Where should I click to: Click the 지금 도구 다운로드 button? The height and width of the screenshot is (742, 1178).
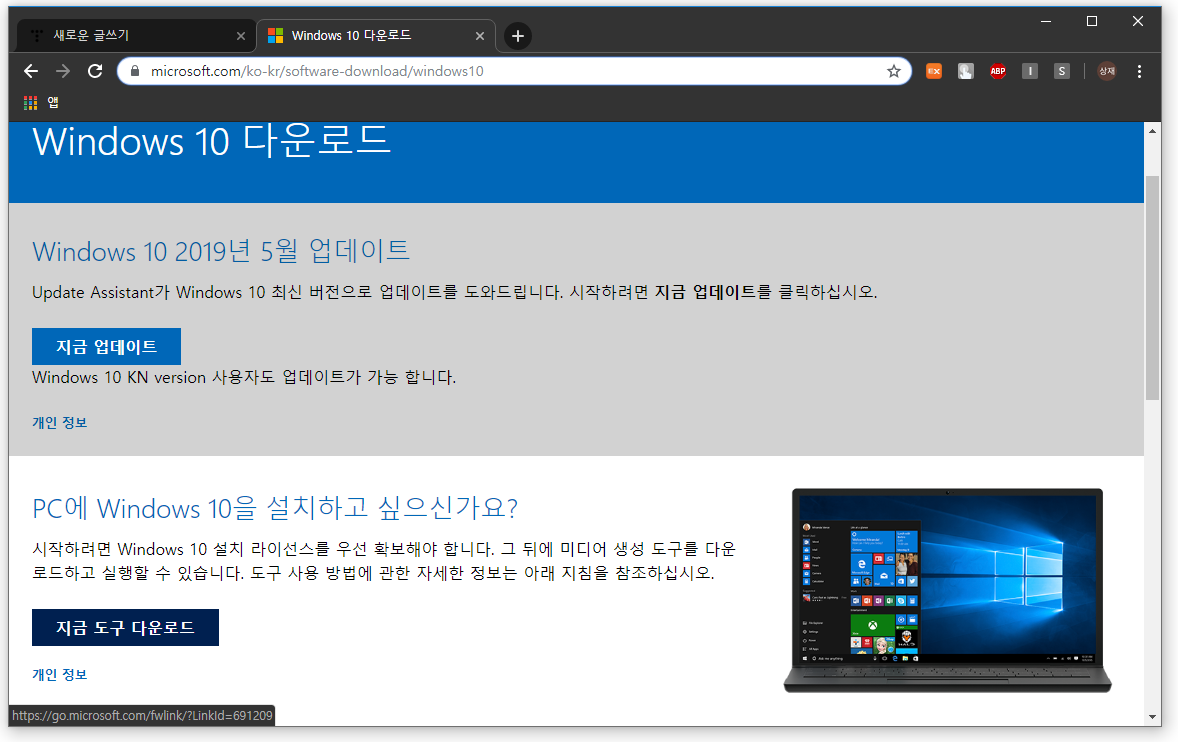[x=125, y=627]
